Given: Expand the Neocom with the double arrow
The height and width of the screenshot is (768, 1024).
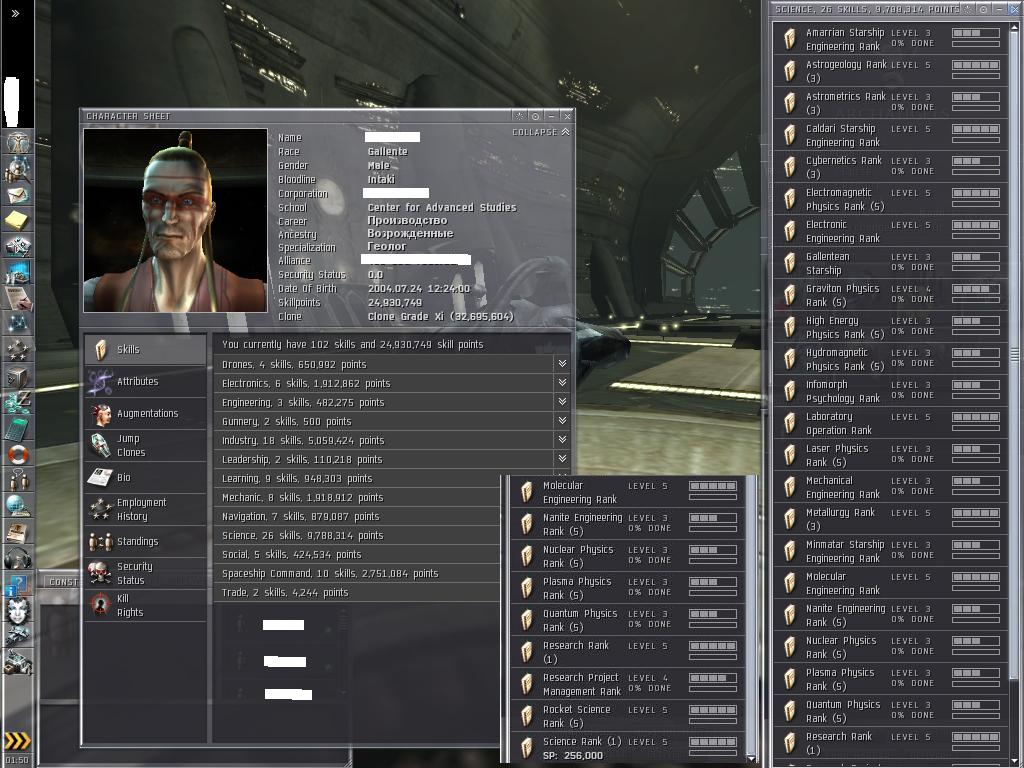Looking at the screenshot, I should (x=15, y=13).
